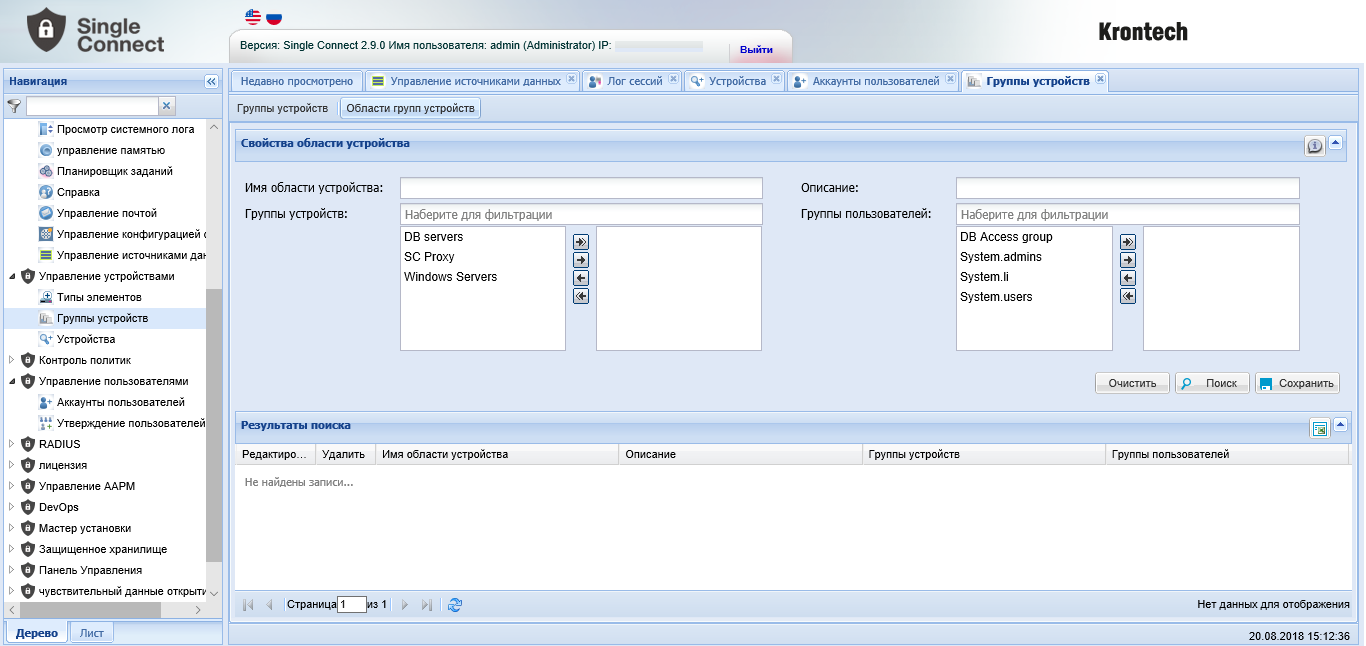Open Управление конфигурацией tree item

(131, 234)
